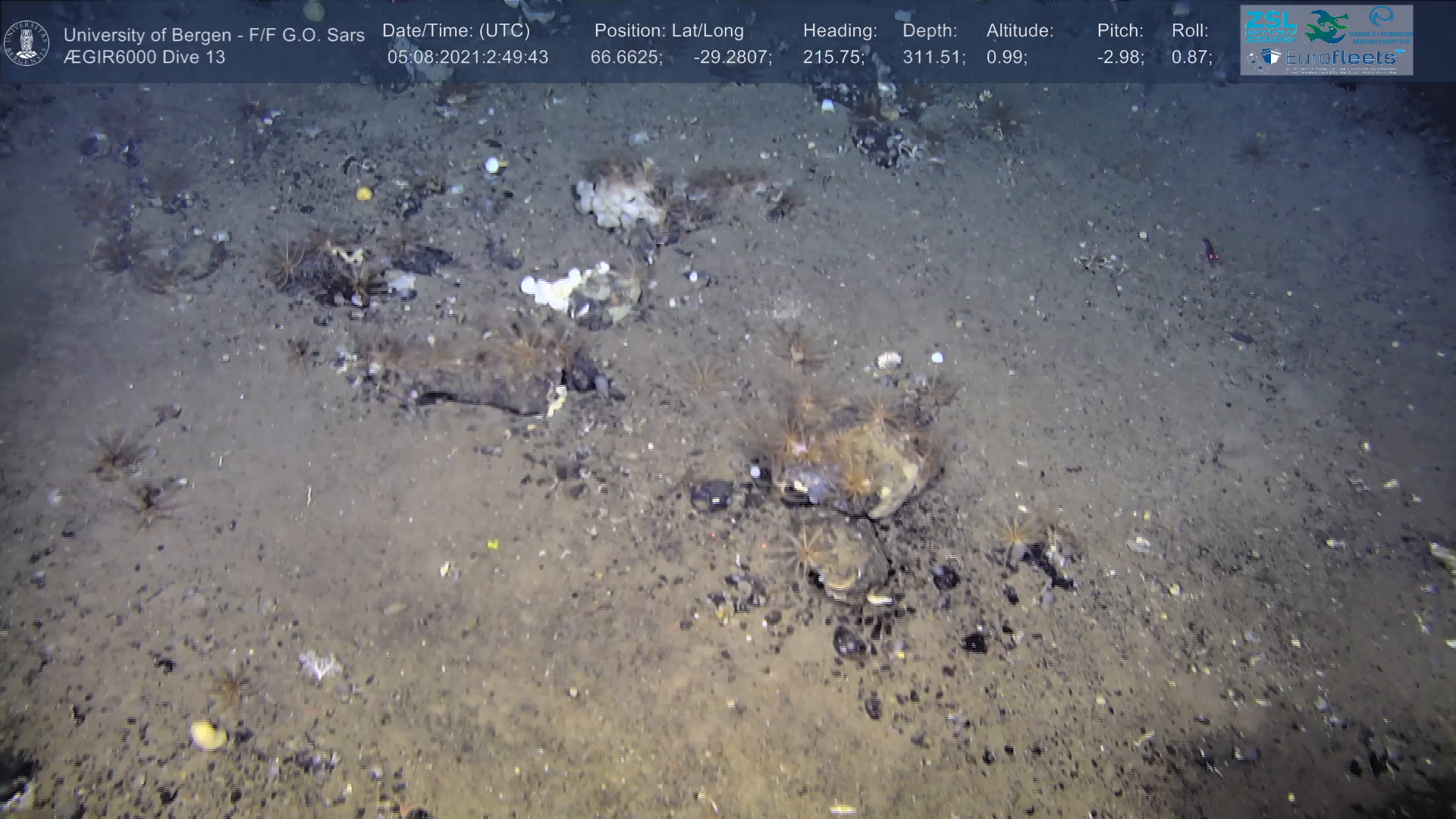
Task: Click the 'ÆGIR6000 Dive 13' label
Action: coord(144,57)
